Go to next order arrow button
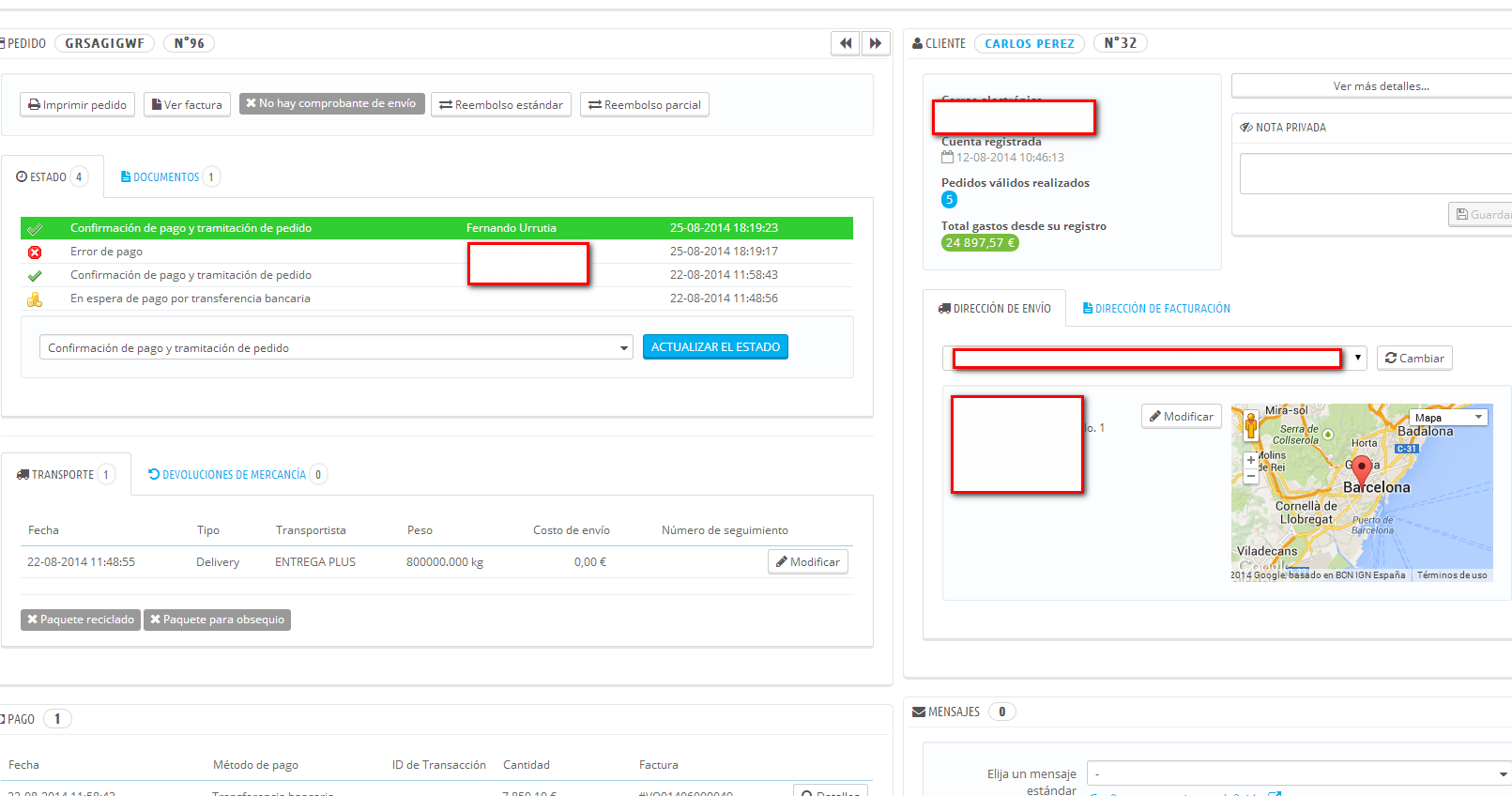1512x796 pixels. coord(876,43)
